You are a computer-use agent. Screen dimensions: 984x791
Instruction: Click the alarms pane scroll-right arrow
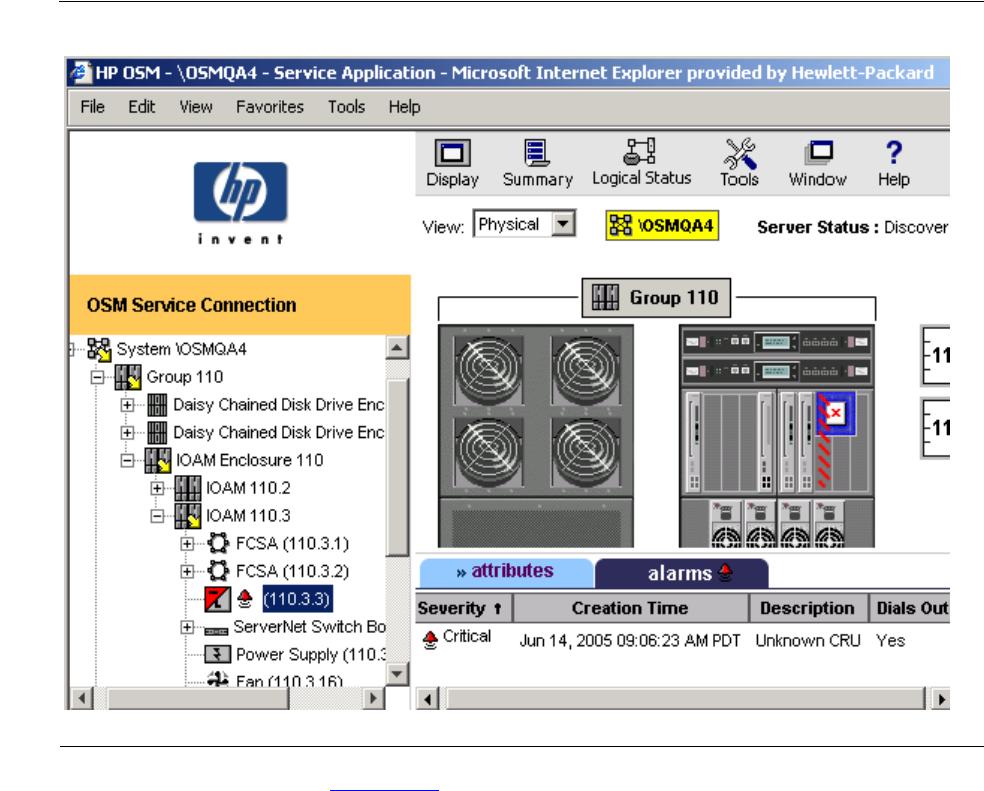click(939, 699)
